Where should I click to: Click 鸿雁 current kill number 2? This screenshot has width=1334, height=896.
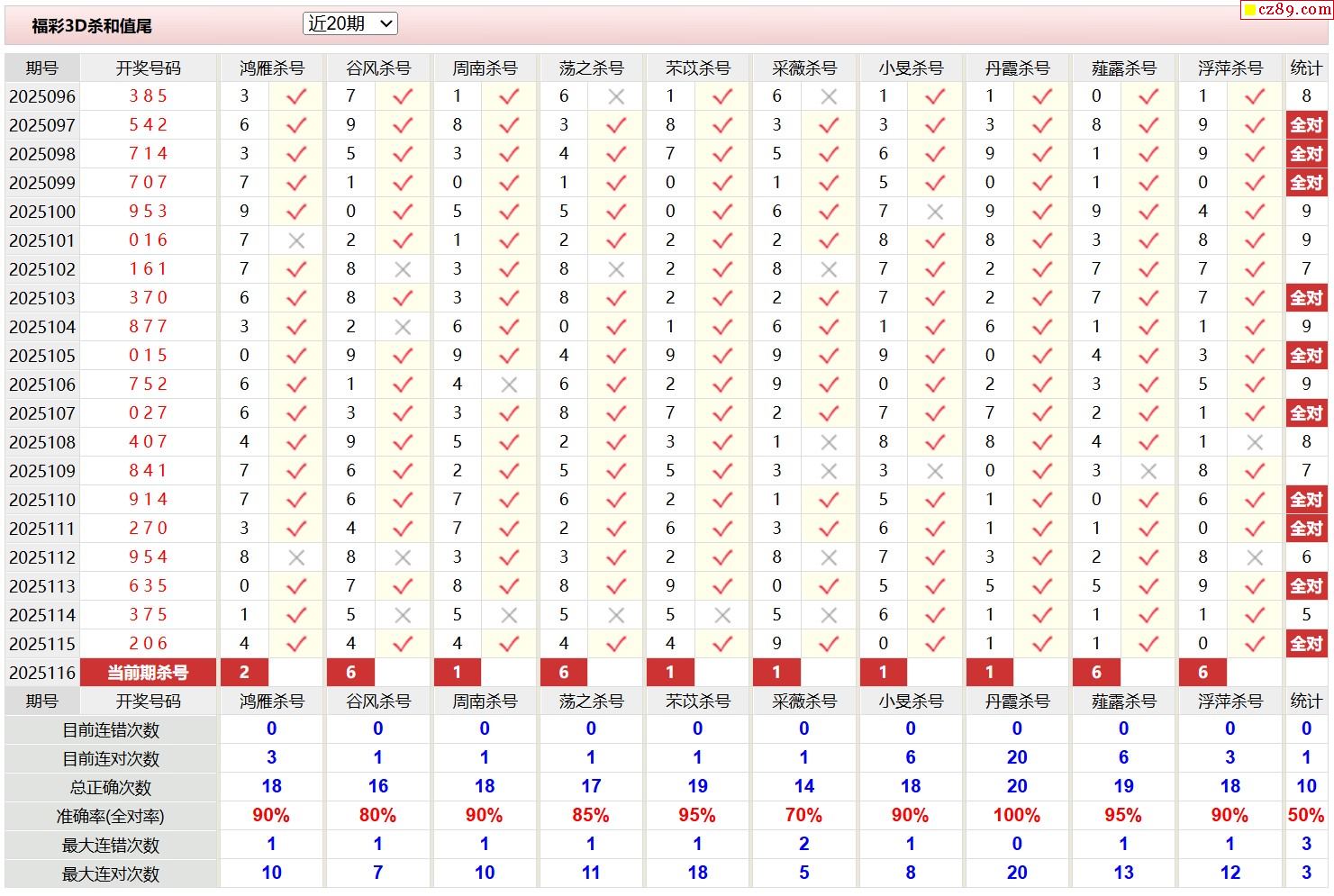[244, 673]
